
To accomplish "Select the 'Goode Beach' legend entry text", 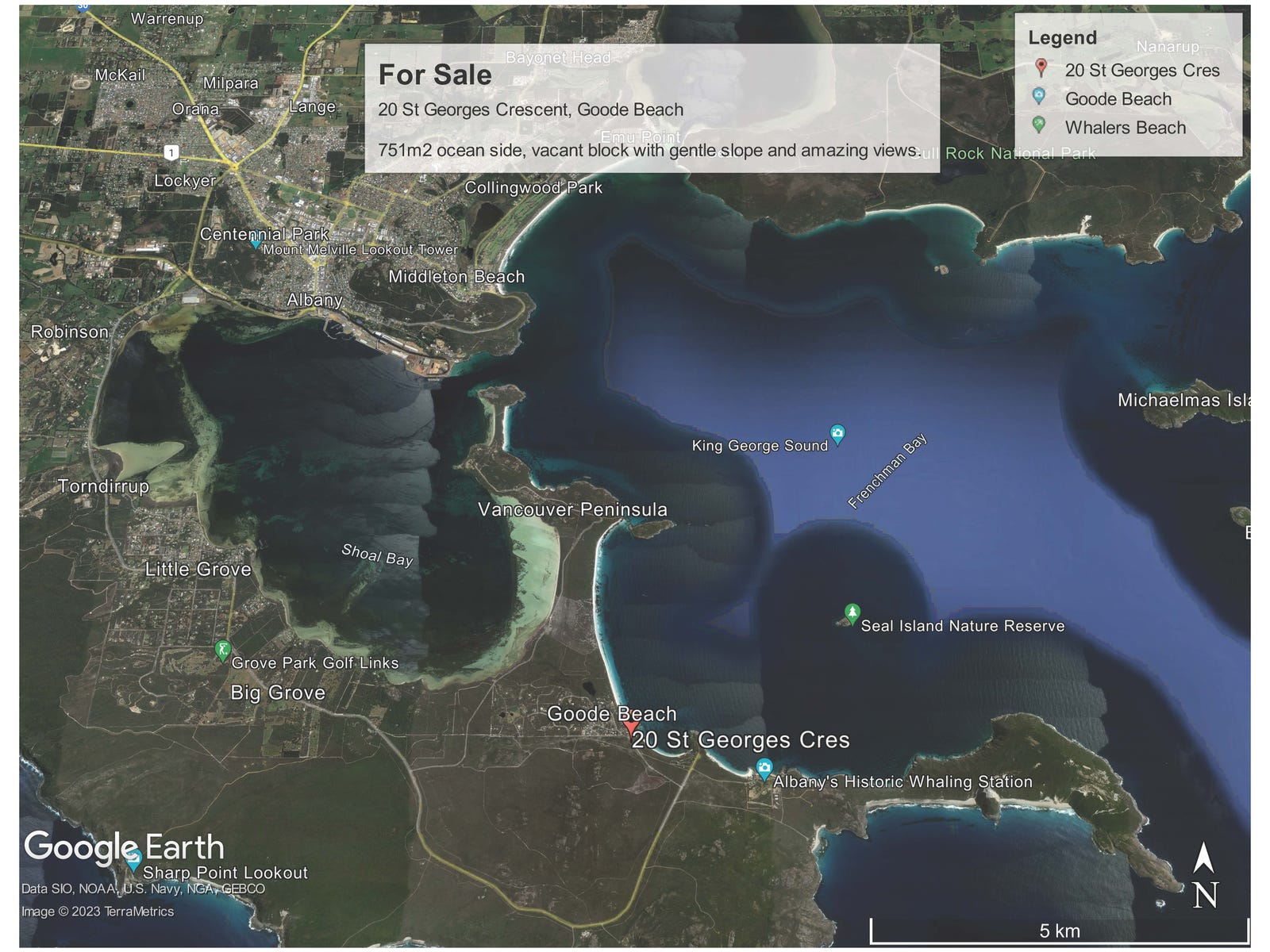I will (x=1118, y=99).
